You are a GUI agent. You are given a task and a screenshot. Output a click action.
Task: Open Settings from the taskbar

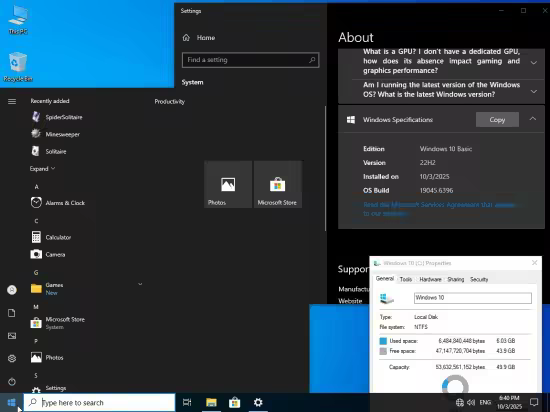(x=258, y=403)
